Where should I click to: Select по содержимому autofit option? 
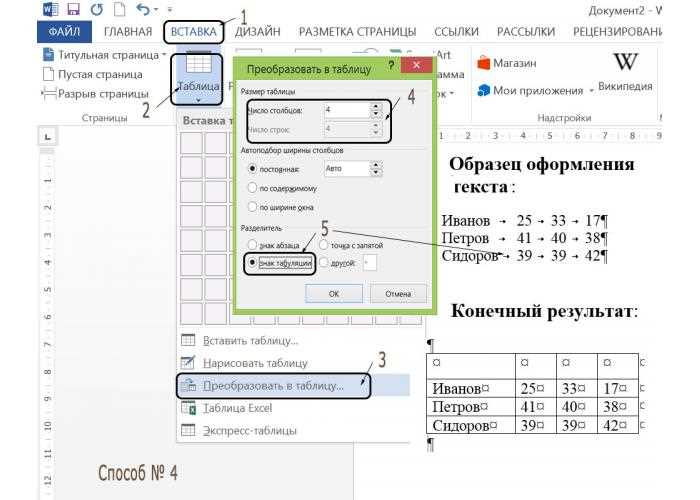click(252, 188)
